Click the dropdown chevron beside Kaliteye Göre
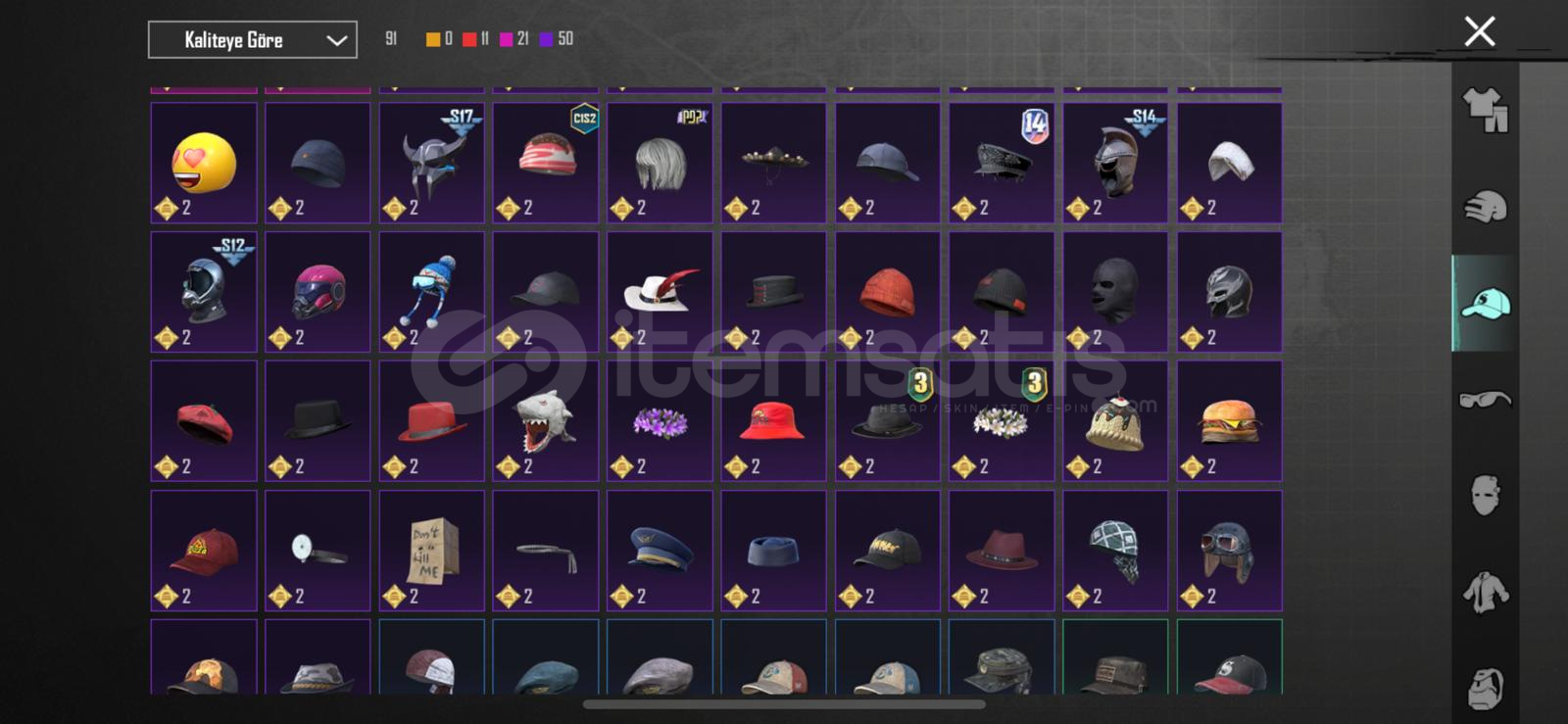 [x=336, y=40]
